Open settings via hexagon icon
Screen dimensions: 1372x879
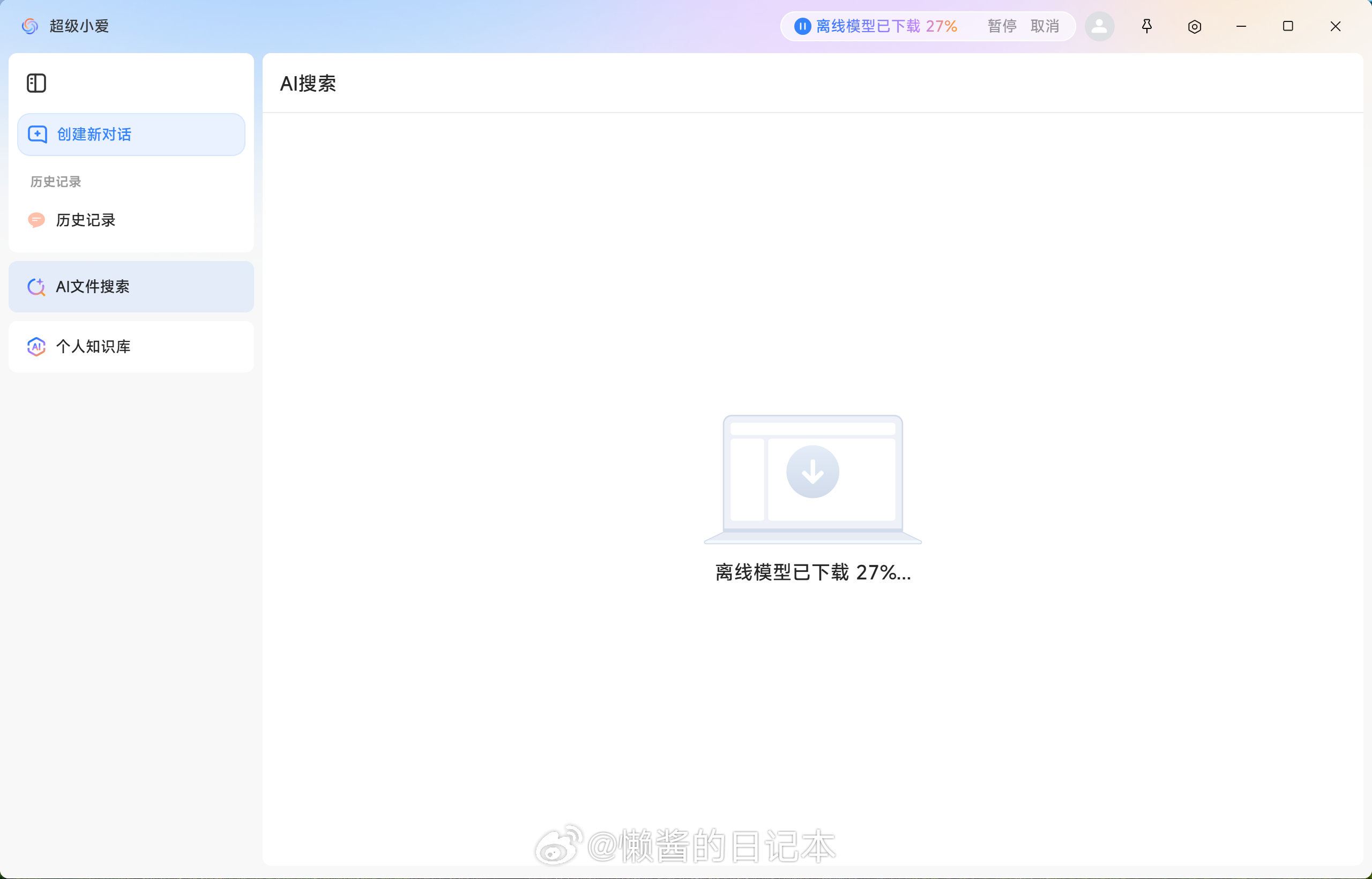point(1194,26)
